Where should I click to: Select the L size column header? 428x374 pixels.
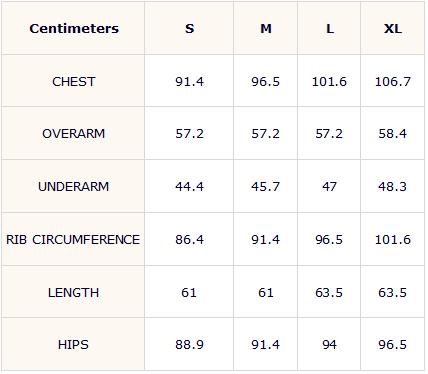[330, 28]
